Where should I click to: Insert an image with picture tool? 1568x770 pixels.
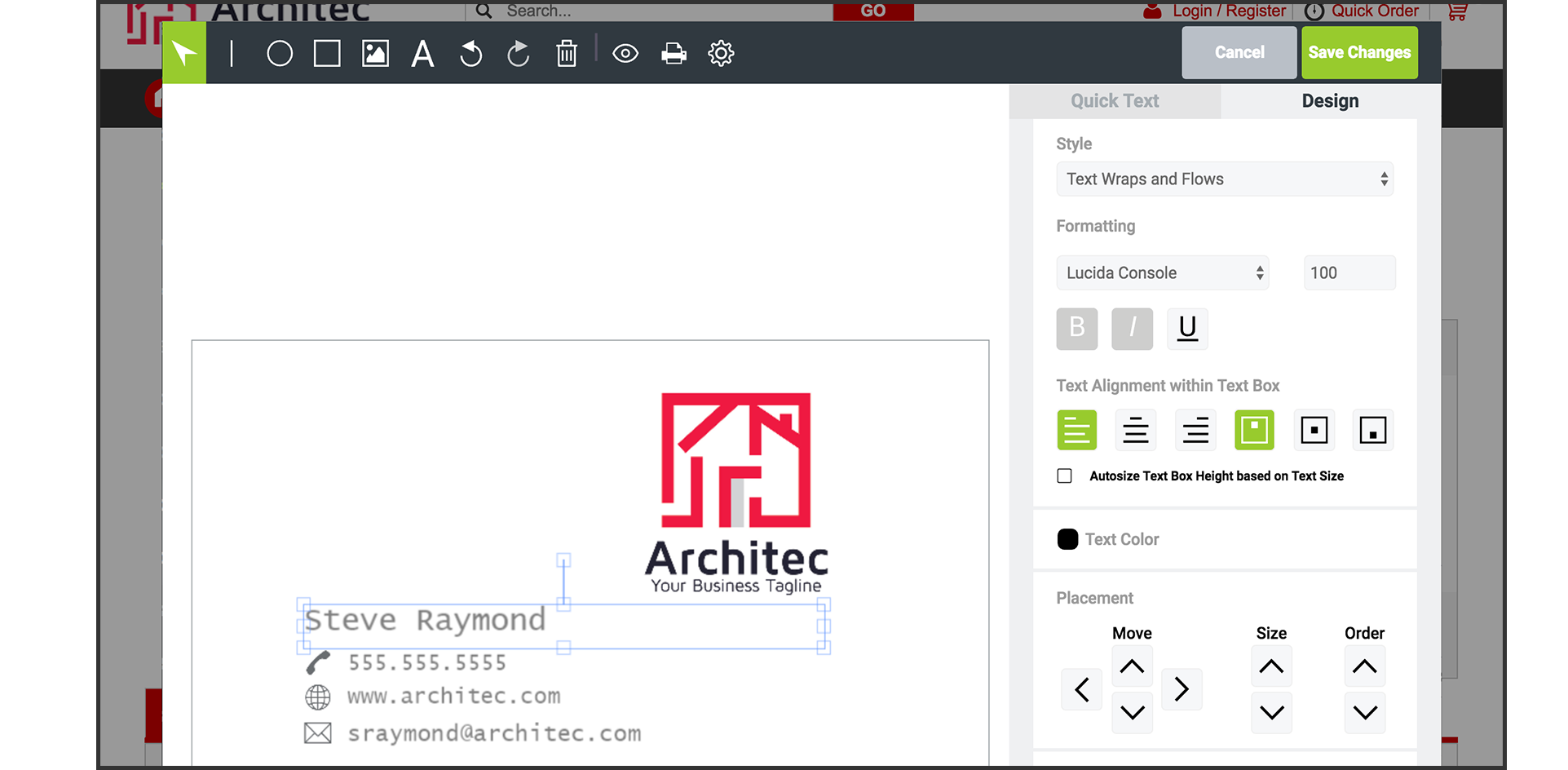point(375,54)
